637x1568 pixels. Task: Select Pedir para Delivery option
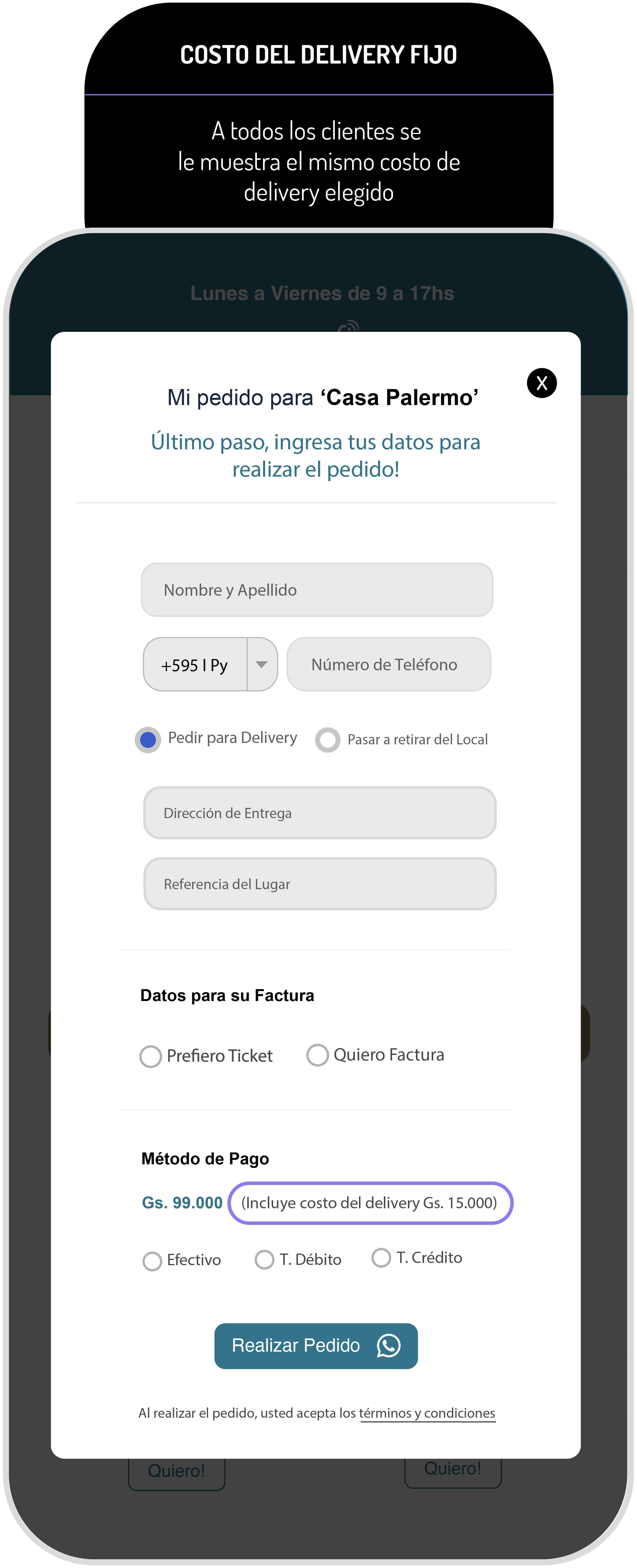148,740
